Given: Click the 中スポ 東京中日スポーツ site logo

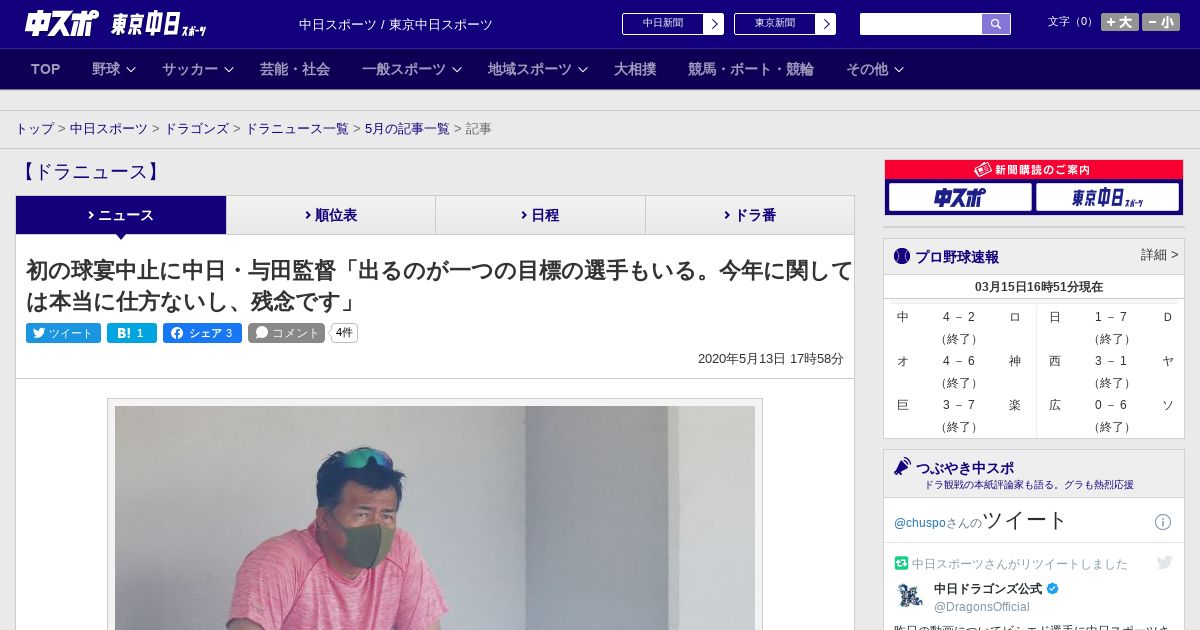Looking at the screenshot, I should pos(116,24).
